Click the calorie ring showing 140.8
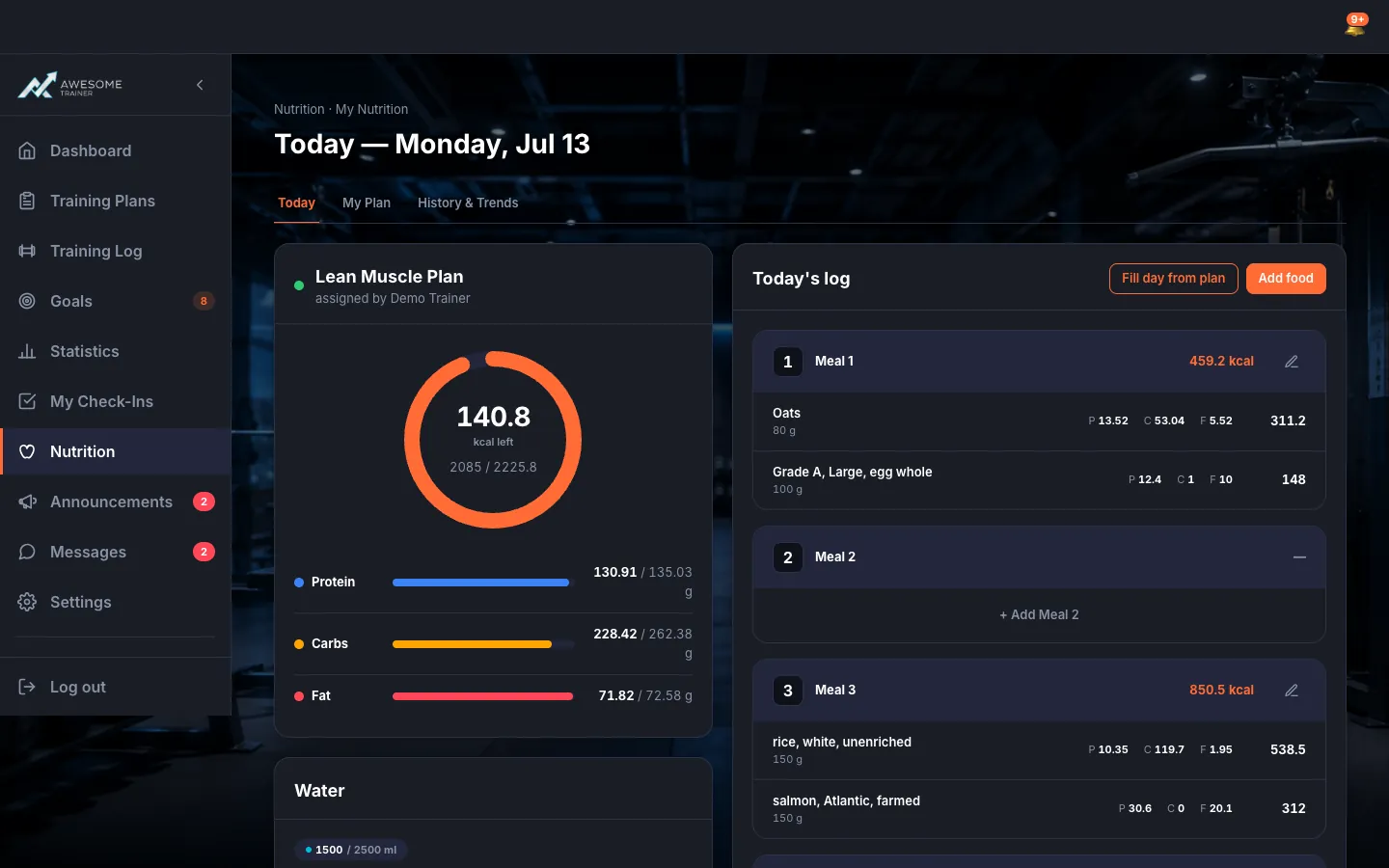The image size is (1389, 868). [x=493, y=440]
